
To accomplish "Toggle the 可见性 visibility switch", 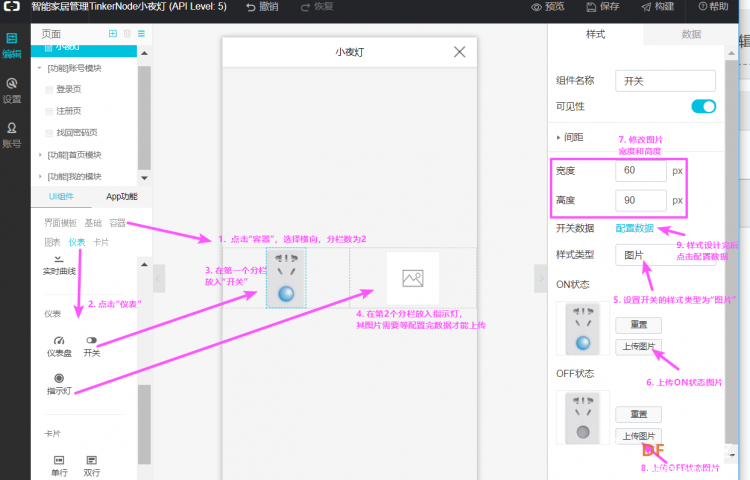I will coord(704,106).
